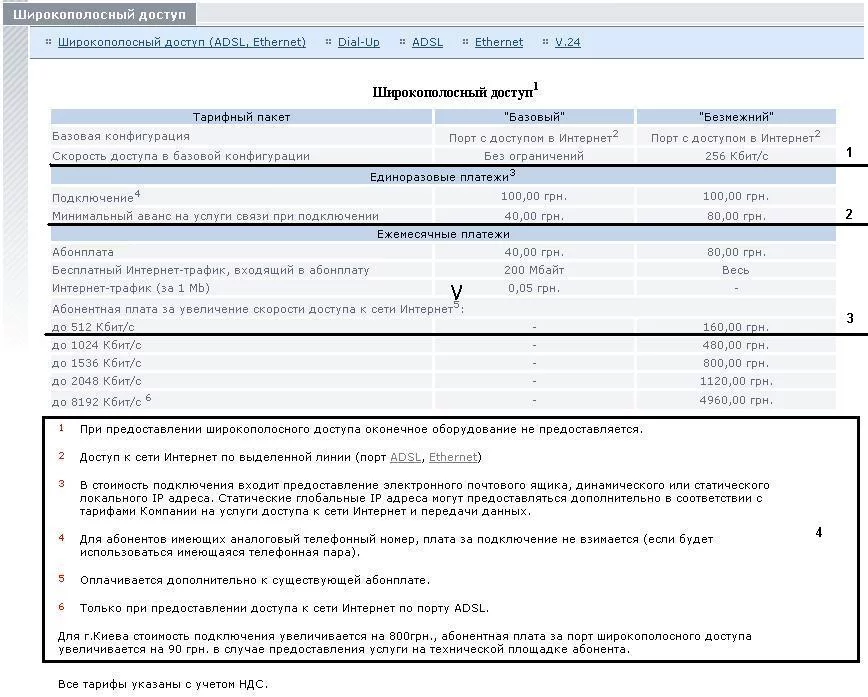Click Бесплатный Интернет-трафик row label

click(210, 270)
